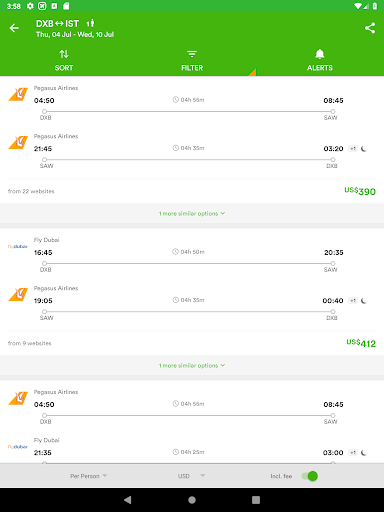Screen dimensions: 384x512
Task: Select Fly Dubai 21:35 return flight
Action: point(192,450)
